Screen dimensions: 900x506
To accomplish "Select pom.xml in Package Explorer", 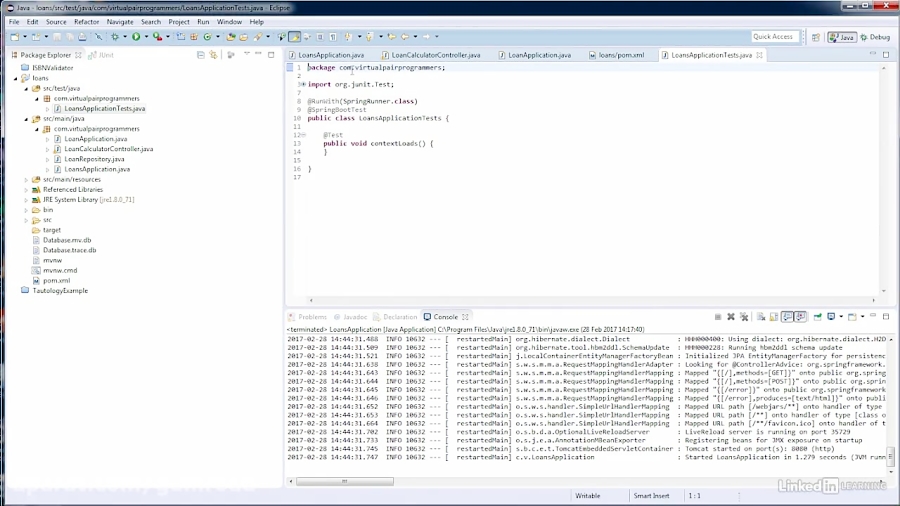I will 56,281.
